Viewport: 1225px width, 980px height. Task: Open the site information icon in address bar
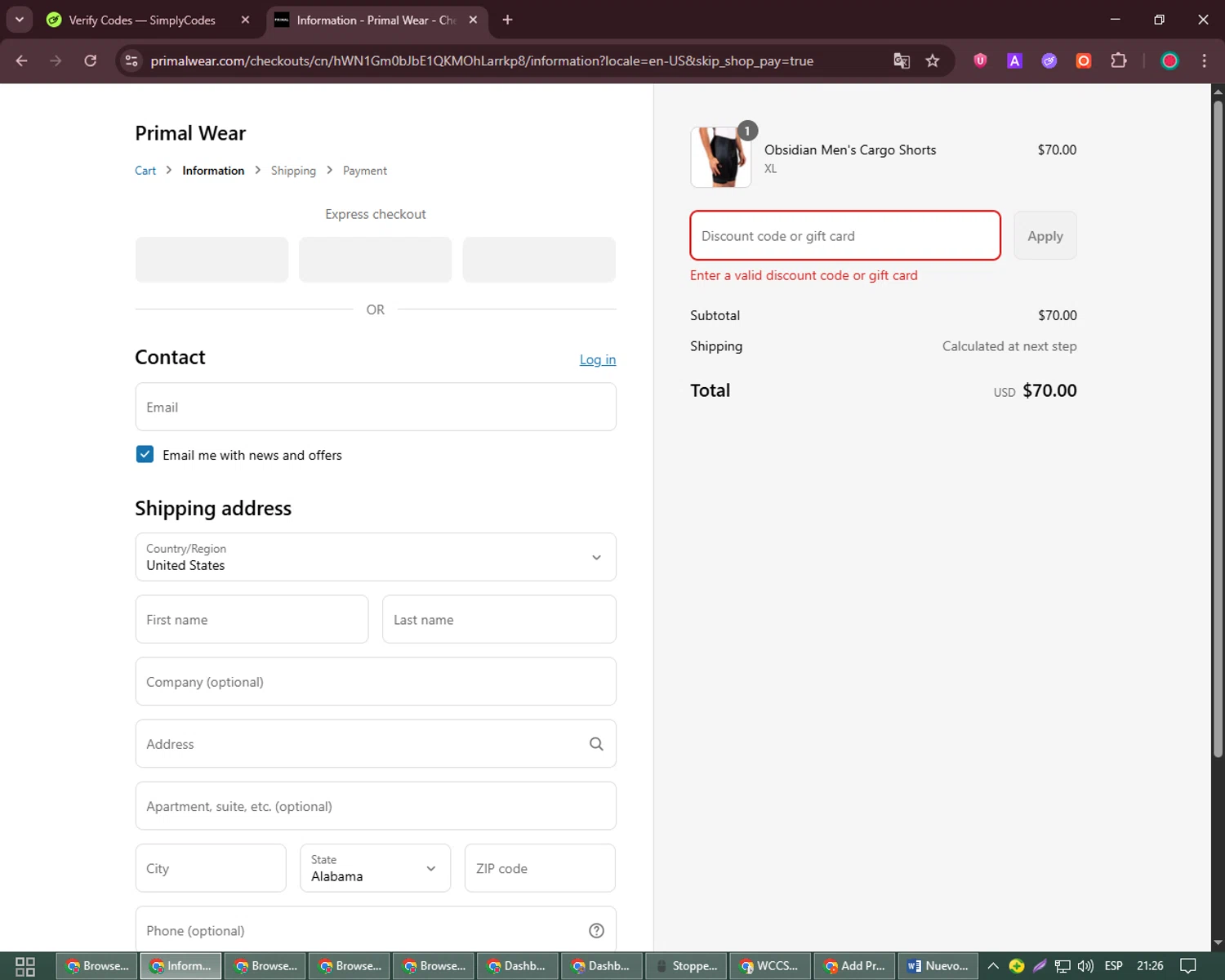(131, 60)
